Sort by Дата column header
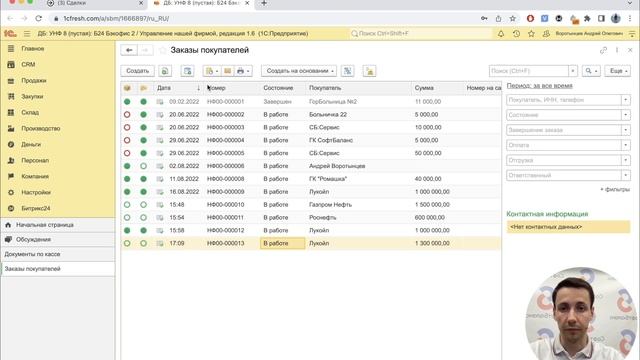640x360 pixels. click(x=178, y=88)
